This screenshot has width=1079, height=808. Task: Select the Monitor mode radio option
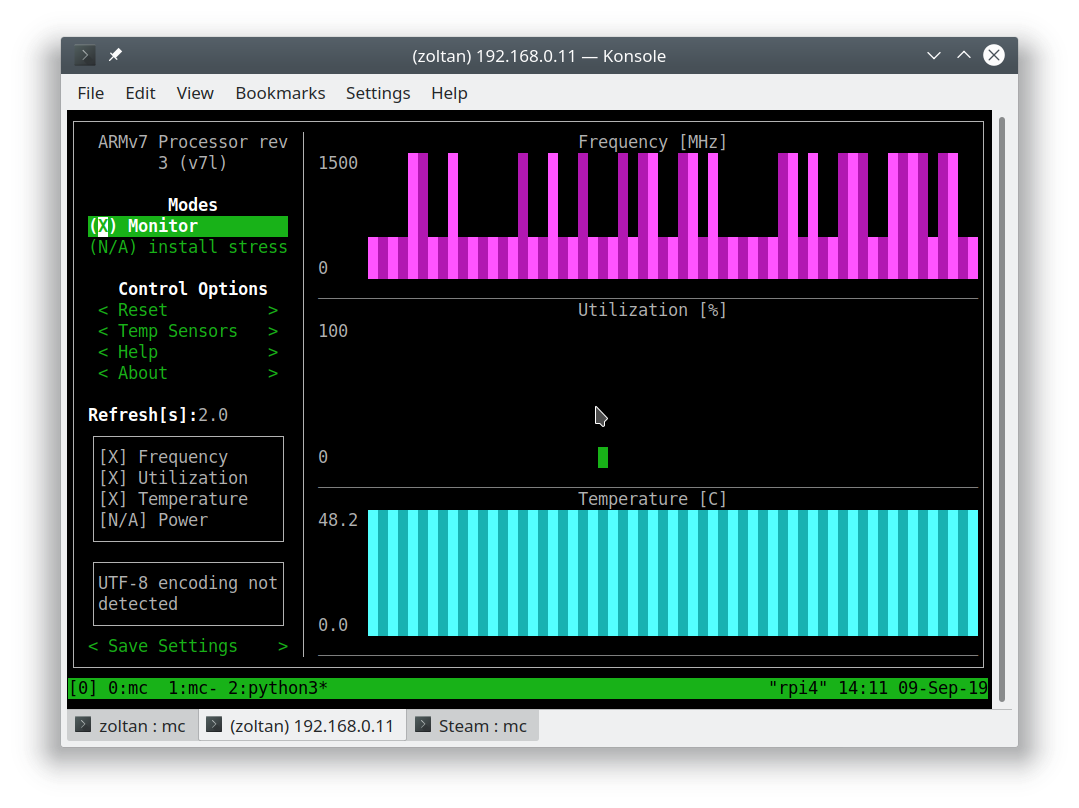pyautogui.click(x=143, y=226)
